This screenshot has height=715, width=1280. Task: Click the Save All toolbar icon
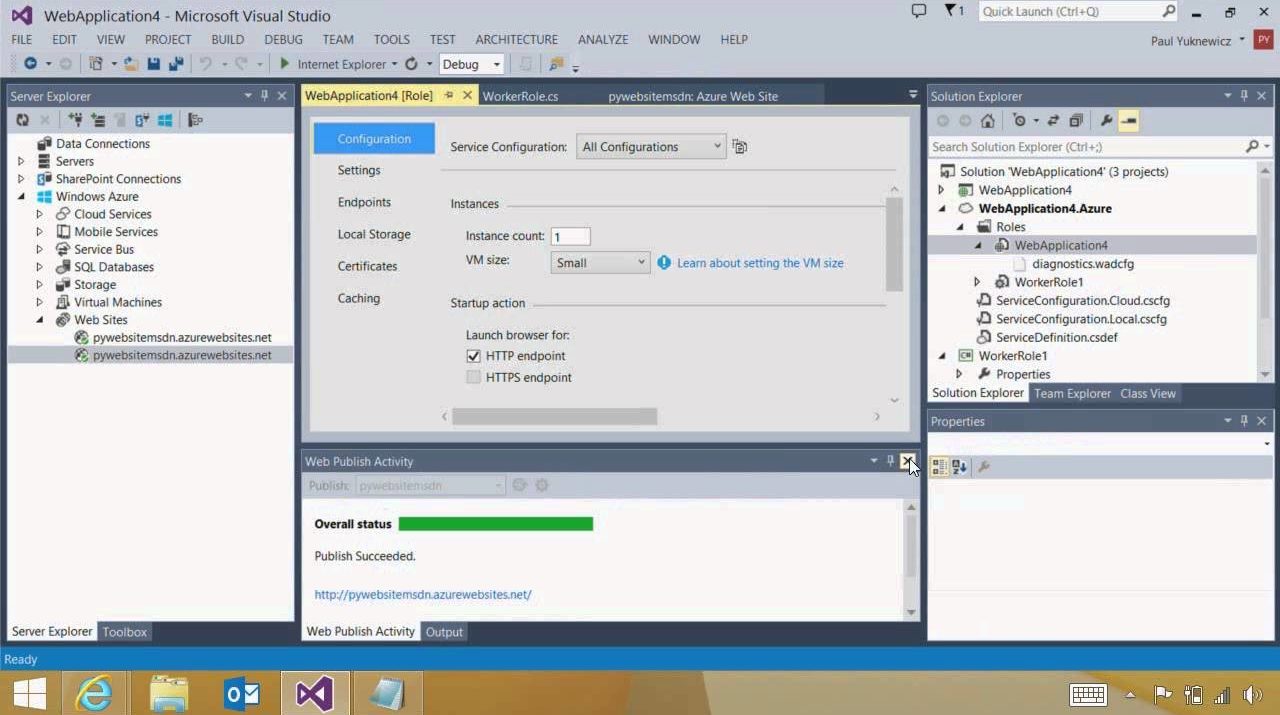pos(176,64)
